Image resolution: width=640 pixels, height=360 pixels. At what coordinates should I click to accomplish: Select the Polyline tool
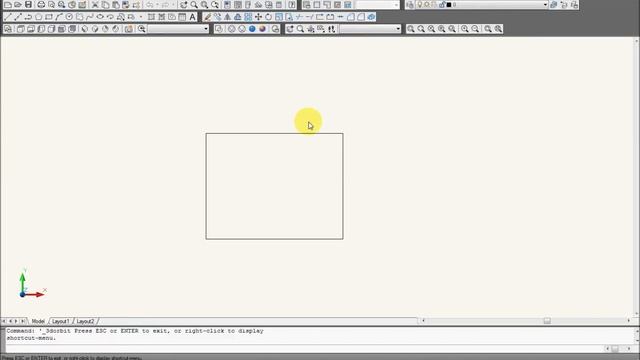point(28,17)
